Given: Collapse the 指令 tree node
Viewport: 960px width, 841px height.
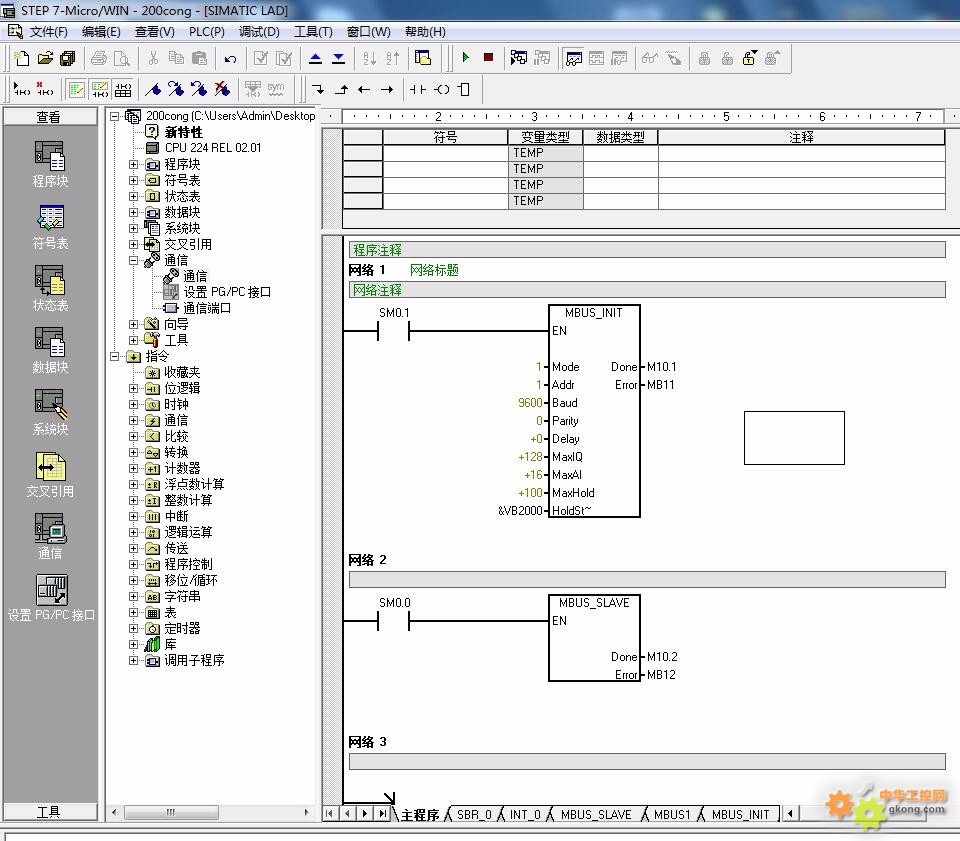Looking at the screenshot, I should coord(114,356).
